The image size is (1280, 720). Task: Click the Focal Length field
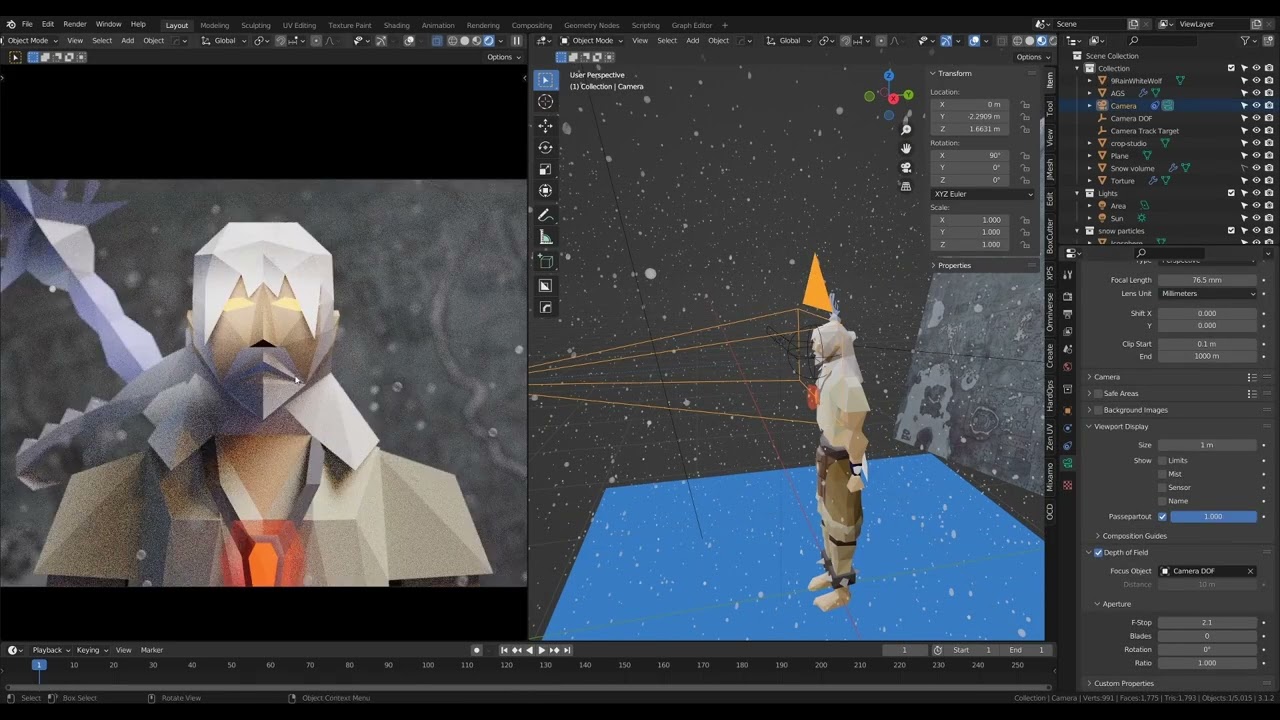tap(1207, 280)
